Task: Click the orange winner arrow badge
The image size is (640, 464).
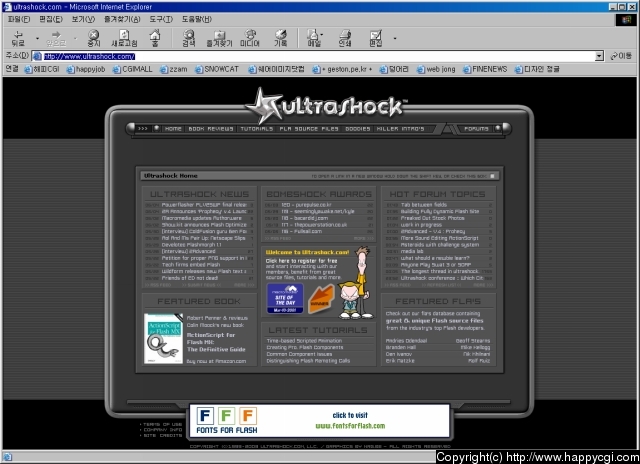Action: pos(321,299)
